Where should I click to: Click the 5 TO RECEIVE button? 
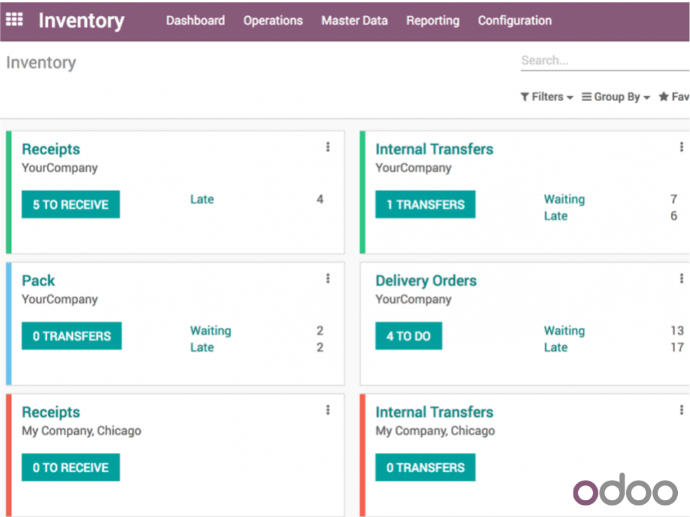[71, 205]
